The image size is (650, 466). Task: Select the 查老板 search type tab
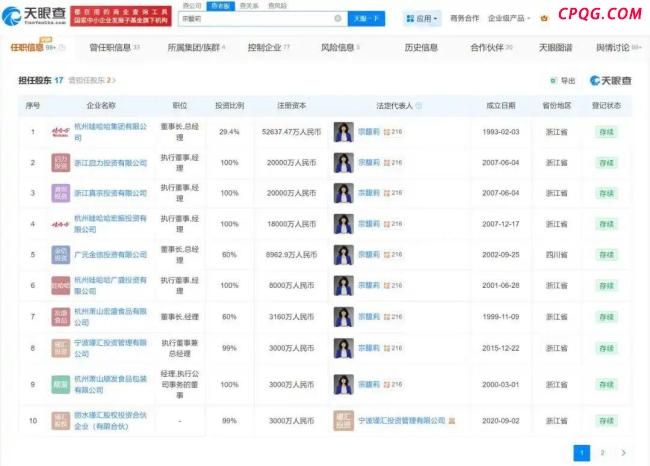218,5
